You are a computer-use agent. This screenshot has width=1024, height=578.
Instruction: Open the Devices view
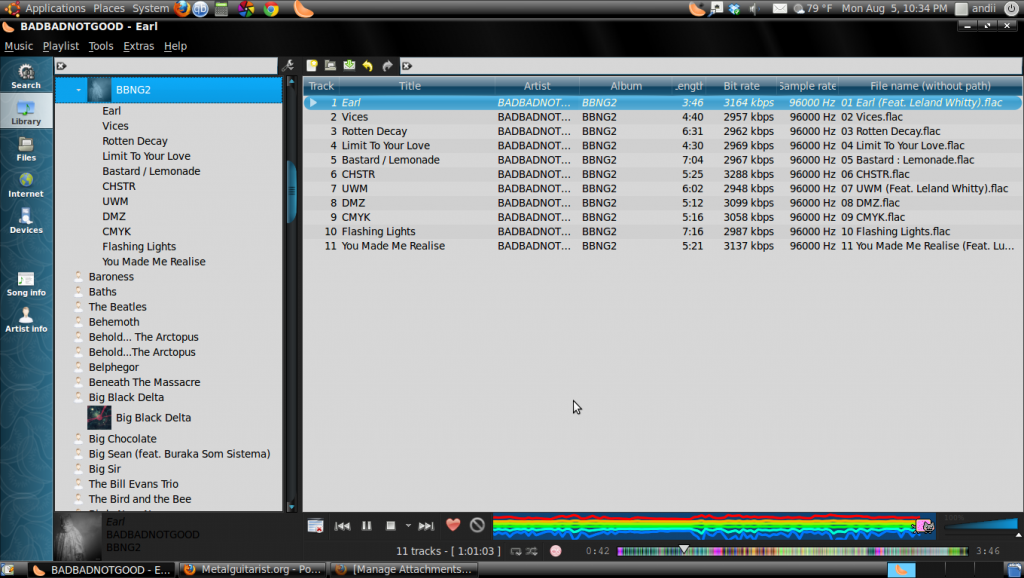click(26, 221)
